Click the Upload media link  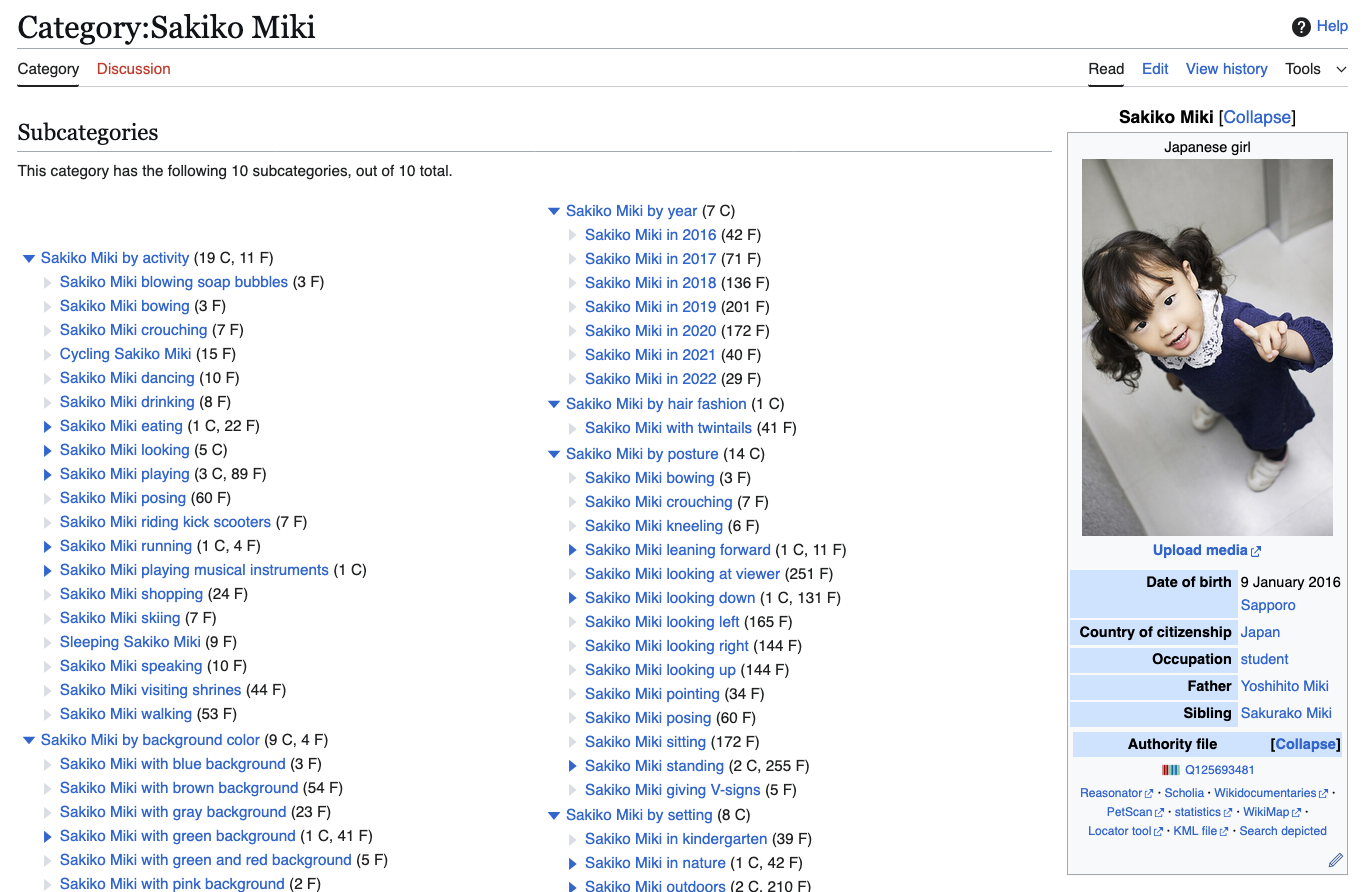pos(1207,550)
